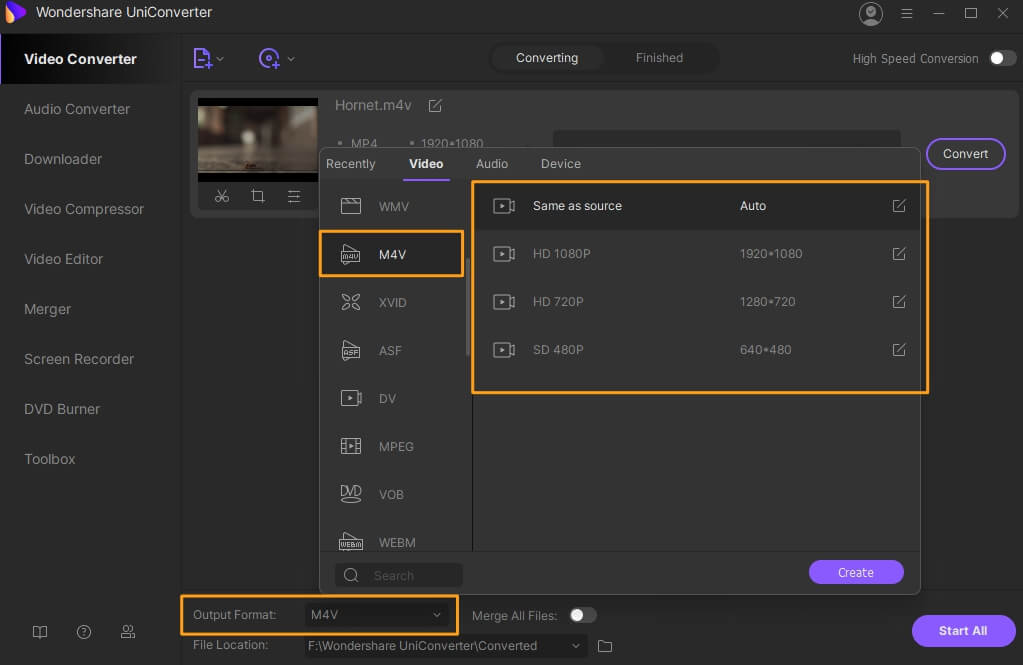
Task: Select the HD 1080P preset row
Action: (697, 254)
